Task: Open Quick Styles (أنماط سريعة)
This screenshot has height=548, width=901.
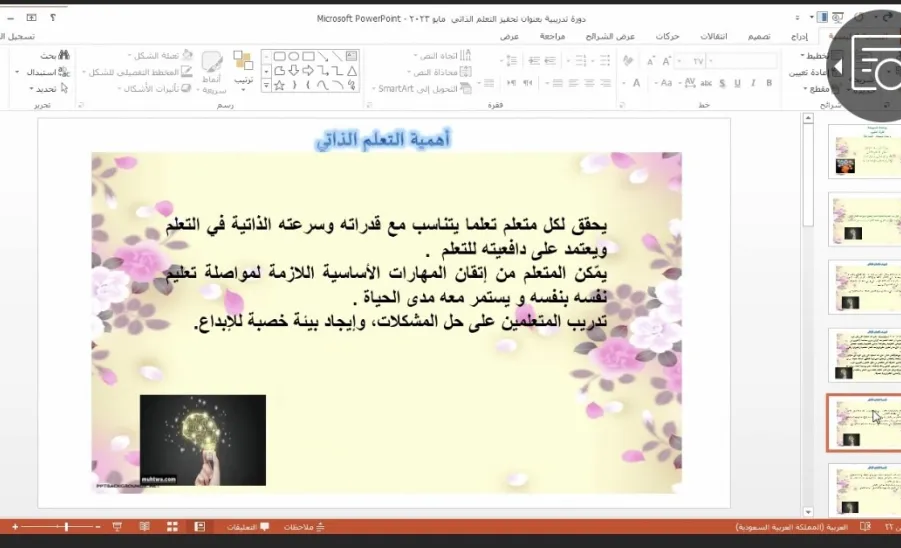Action: click(x=213, y=72)
